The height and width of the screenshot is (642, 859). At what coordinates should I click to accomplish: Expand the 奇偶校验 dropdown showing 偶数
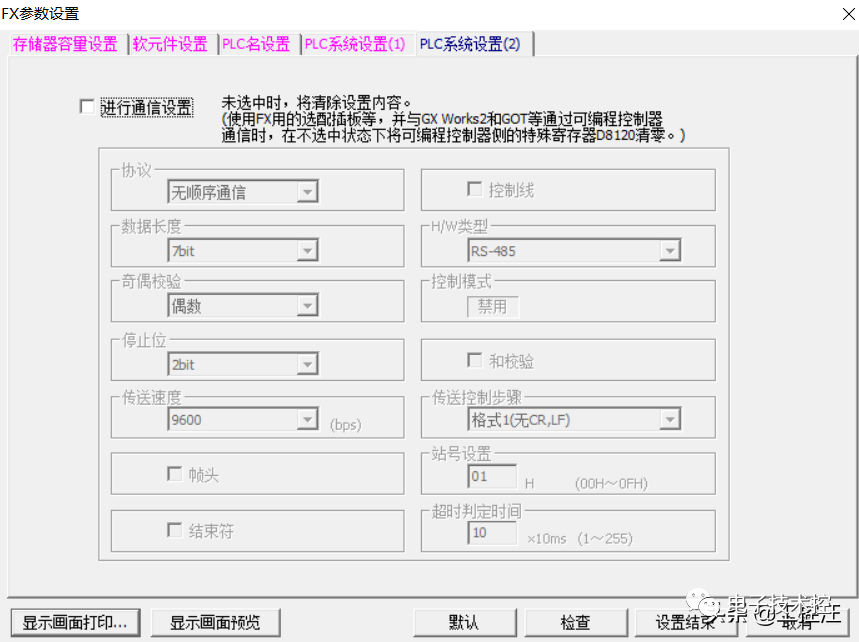tap(307, 305)
